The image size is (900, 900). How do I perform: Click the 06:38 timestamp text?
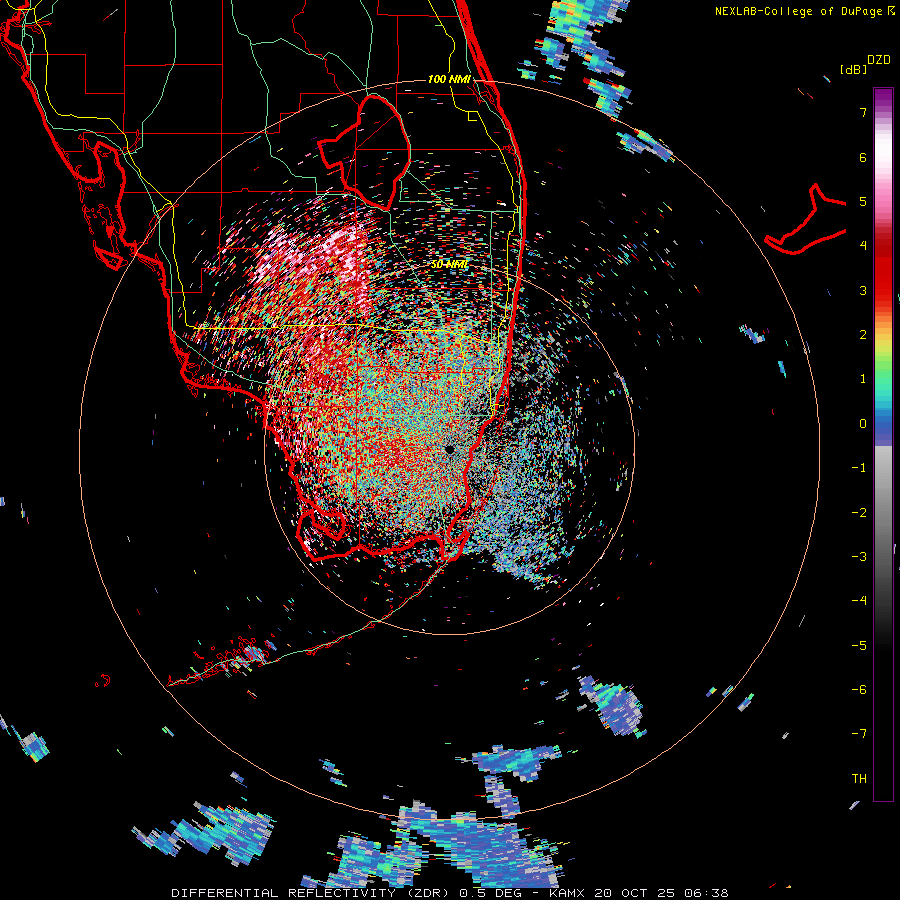coord(707,893)
